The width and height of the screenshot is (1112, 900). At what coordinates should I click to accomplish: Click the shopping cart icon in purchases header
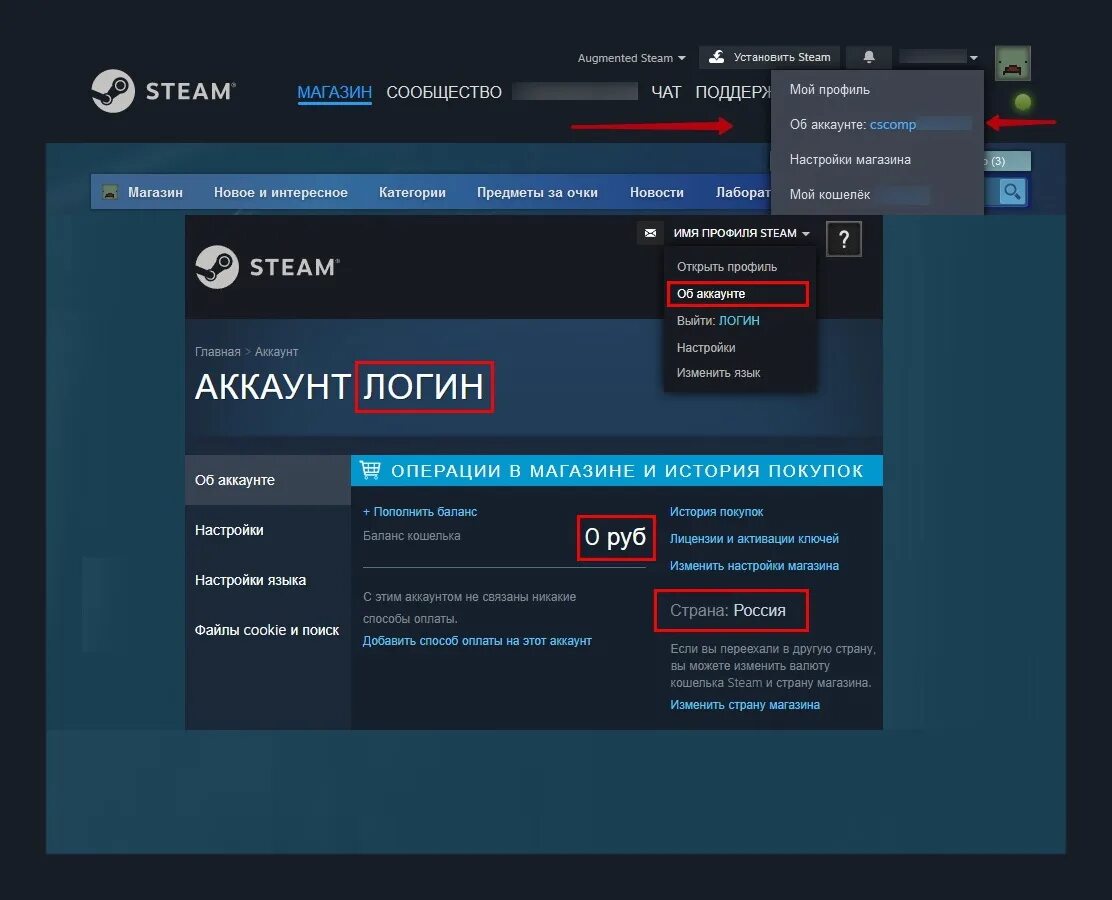coord(370,470)
